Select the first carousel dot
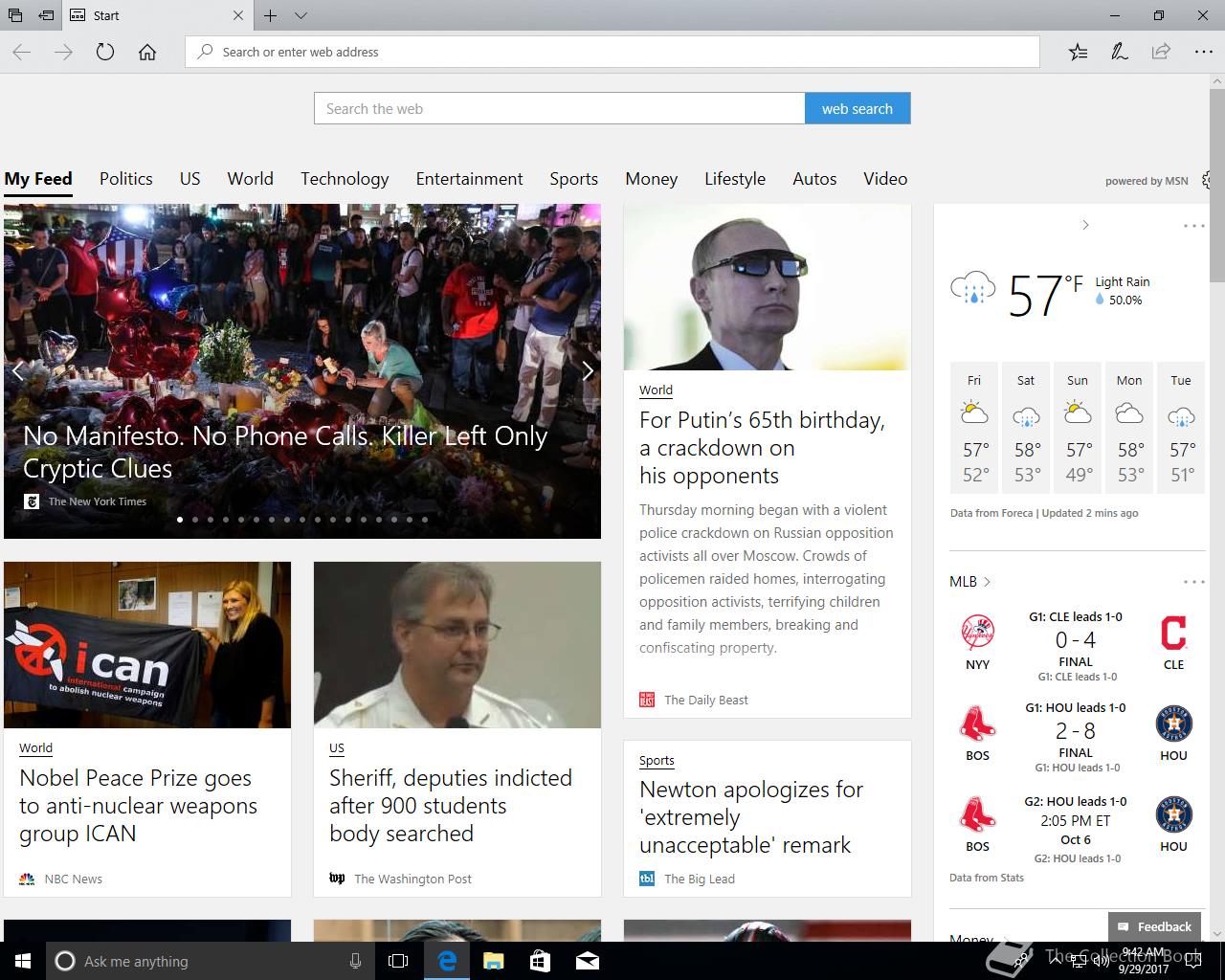This screenshot has height=980, width=1225. click(x=180, y=520)
